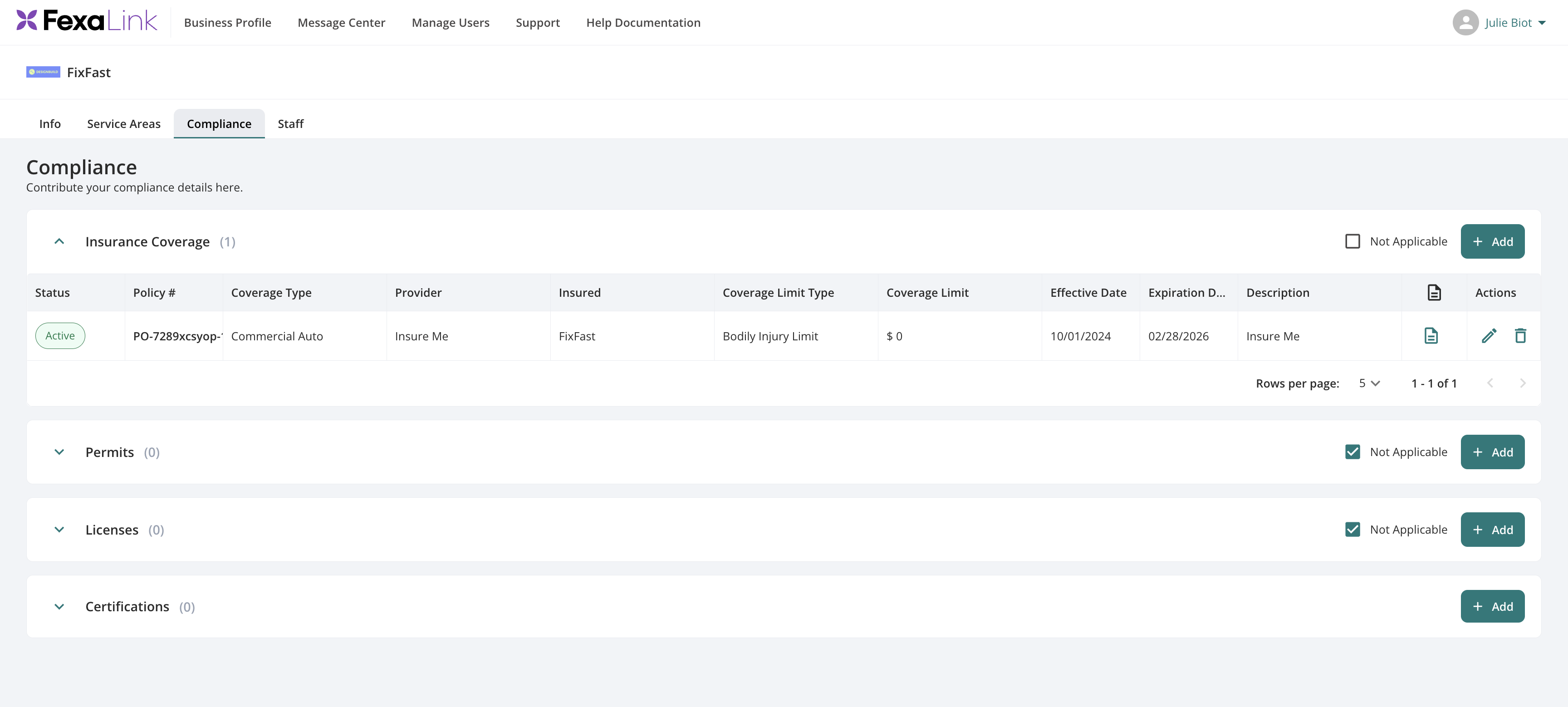Add a new Insurance Coverage entry

pyautogui.click(x=1492, y=242)
